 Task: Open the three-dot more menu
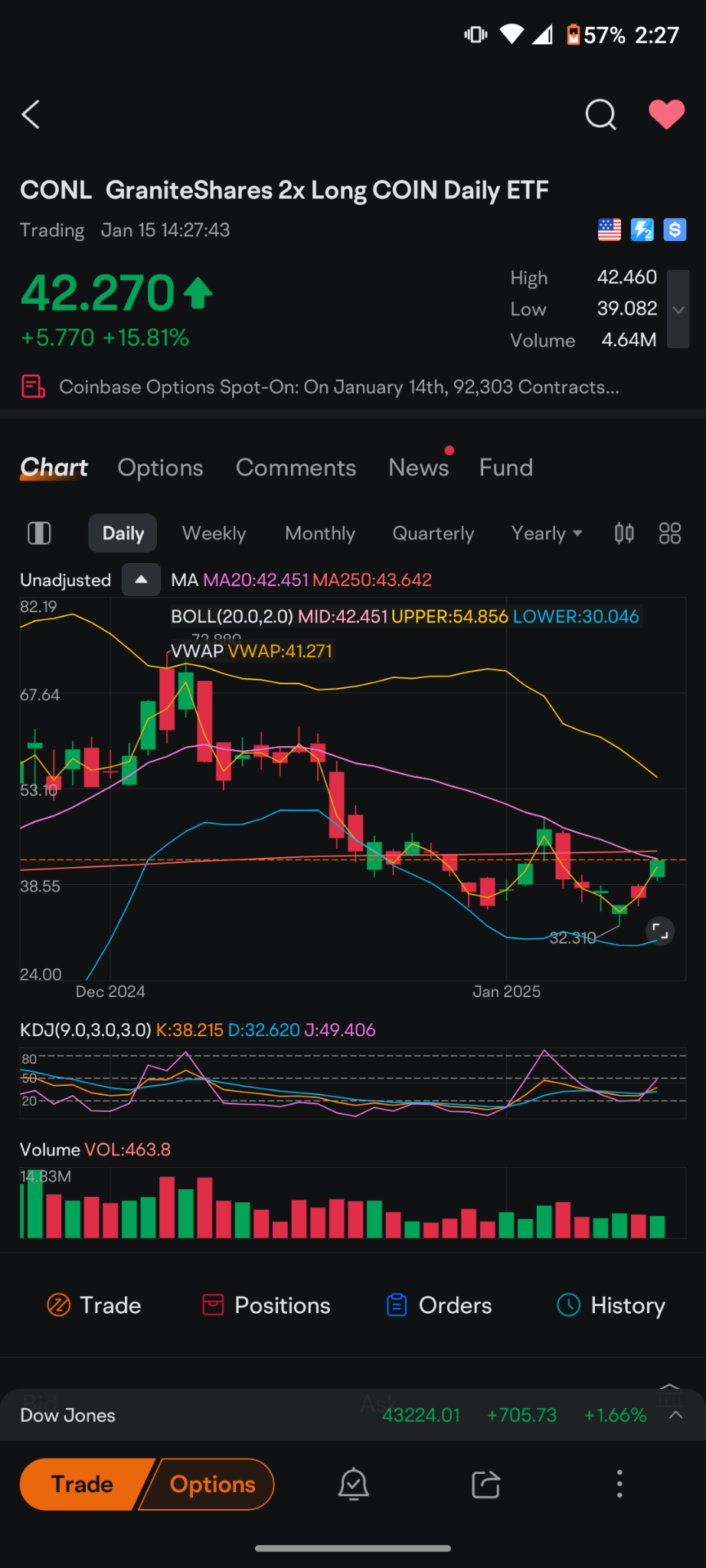[619, 1484]
